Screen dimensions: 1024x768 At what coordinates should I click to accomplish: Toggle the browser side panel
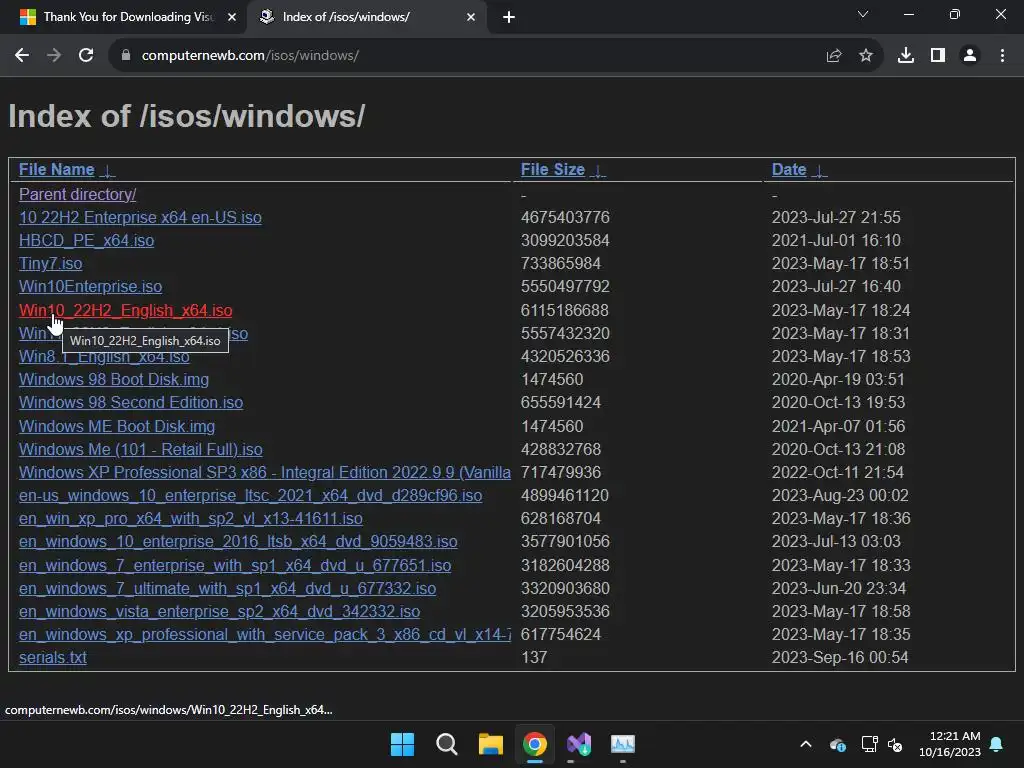(x=938, y=56)
